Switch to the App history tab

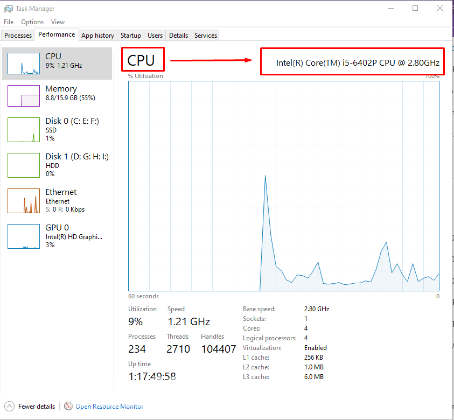(x=97, y=35)
